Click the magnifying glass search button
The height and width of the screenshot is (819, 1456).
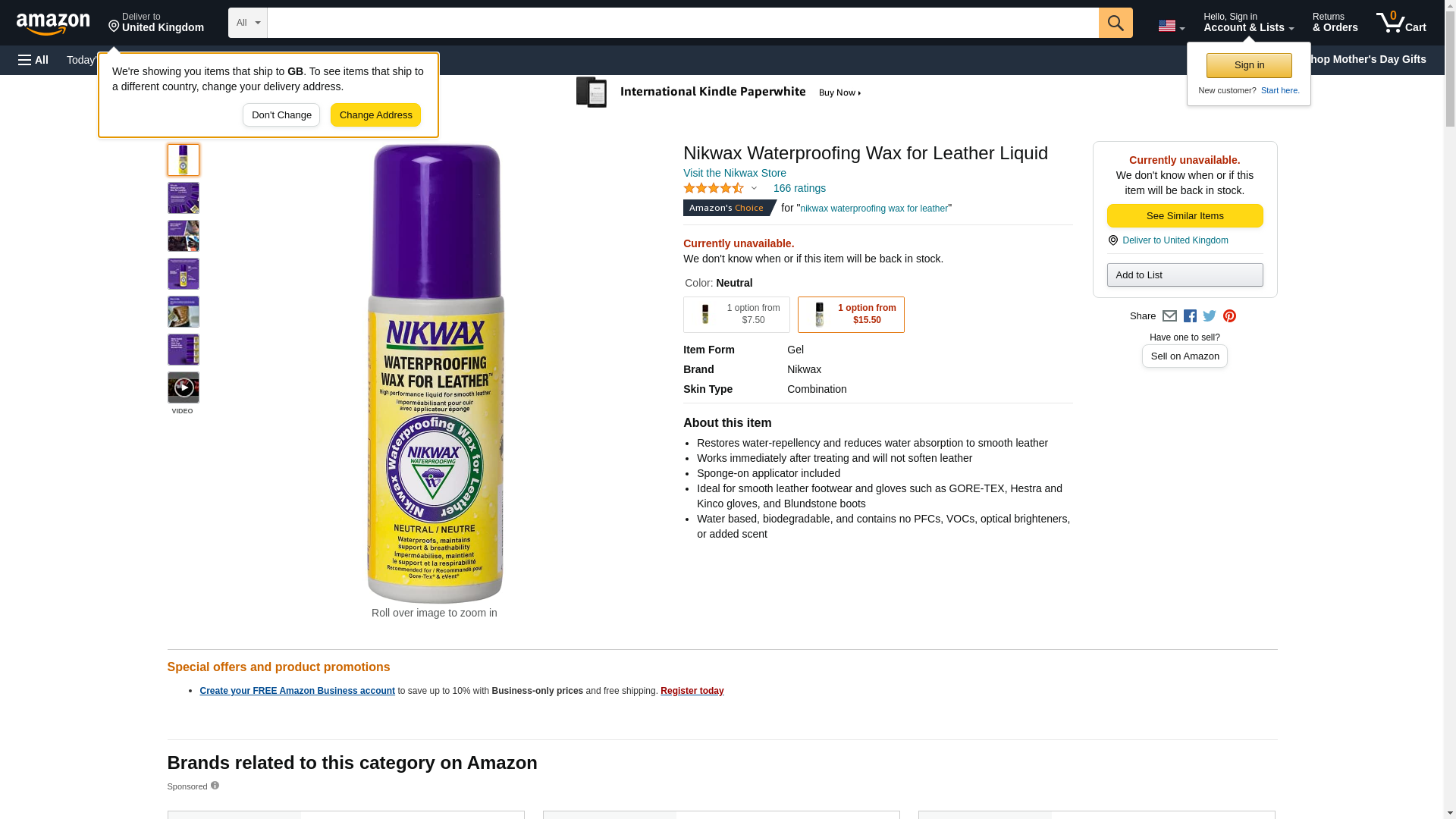coord(1115,23)
